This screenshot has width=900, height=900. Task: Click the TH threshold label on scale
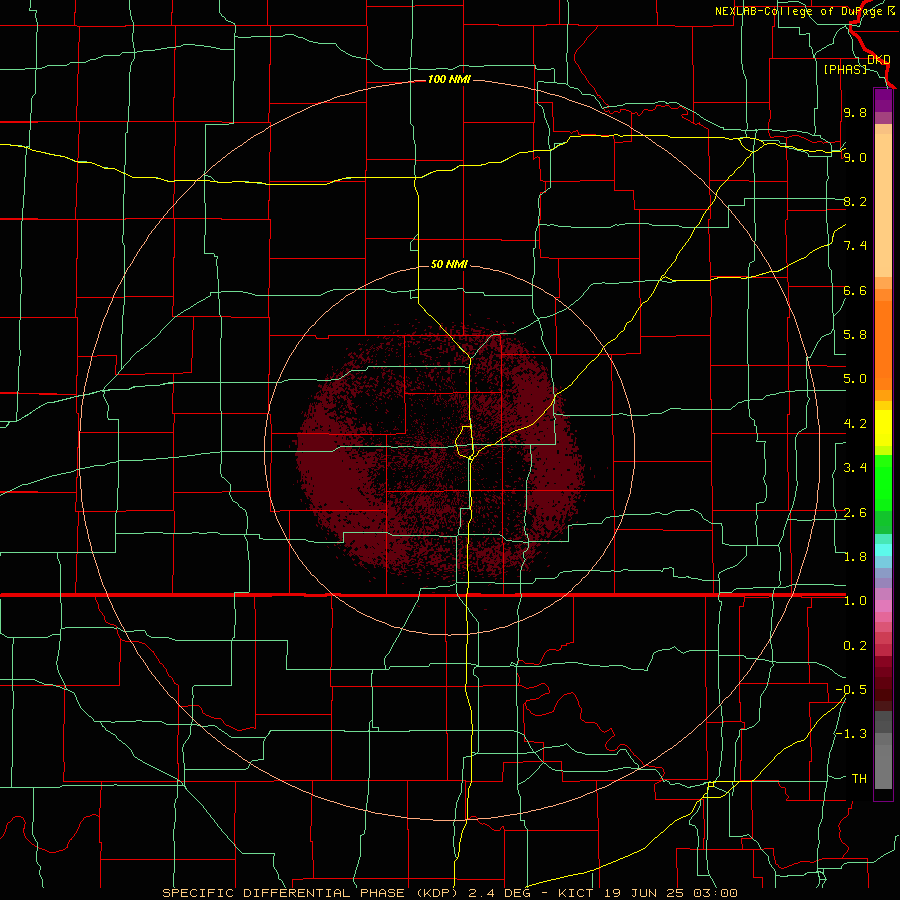[x=859, y=779]
